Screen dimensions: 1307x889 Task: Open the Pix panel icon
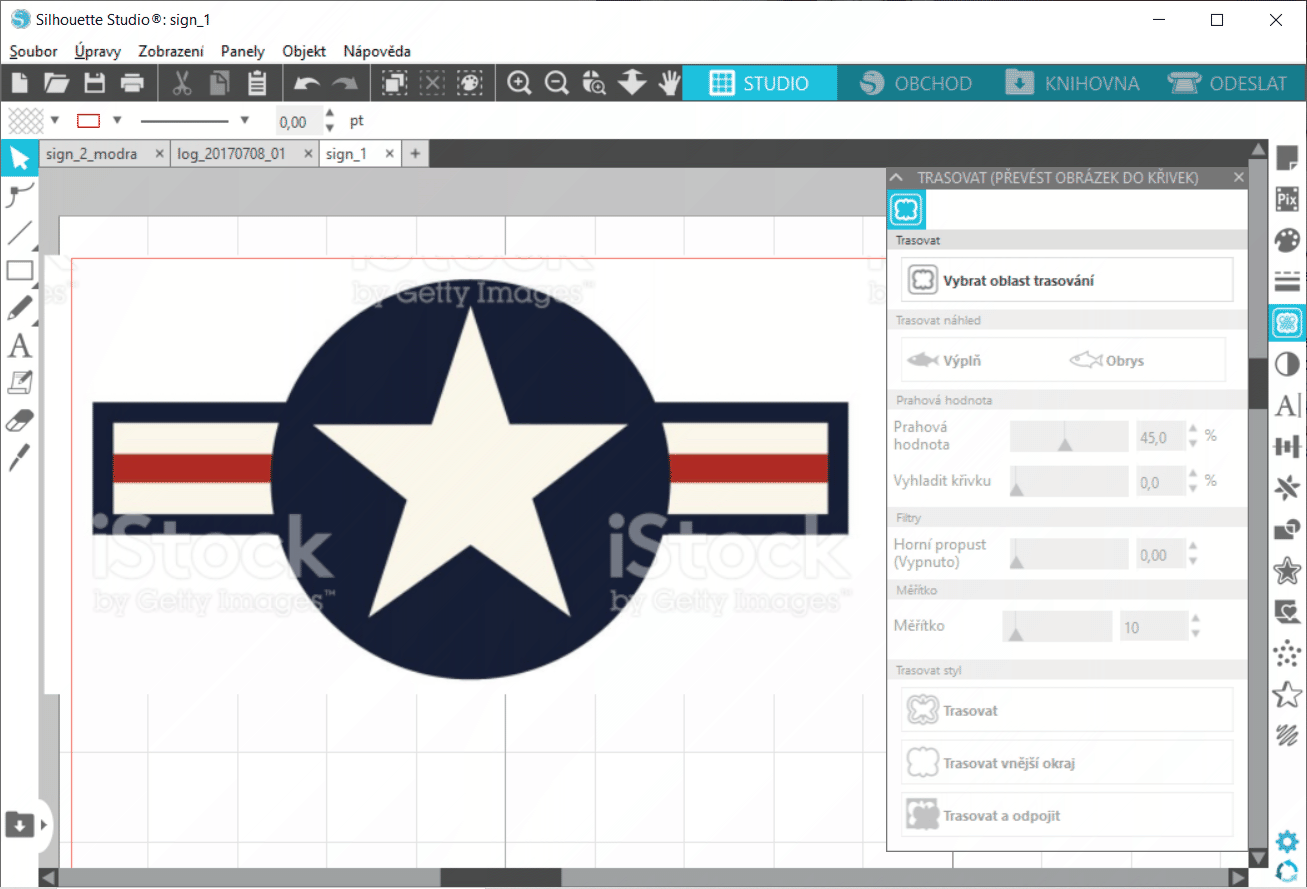tap(1287, 200)
